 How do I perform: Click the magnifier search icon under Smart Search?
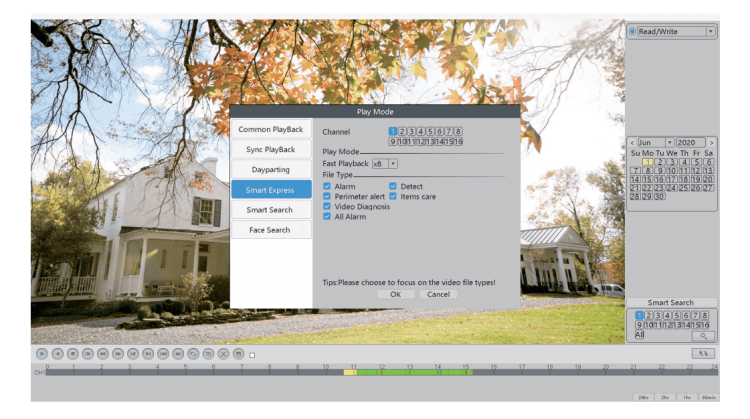pos(704,335)
